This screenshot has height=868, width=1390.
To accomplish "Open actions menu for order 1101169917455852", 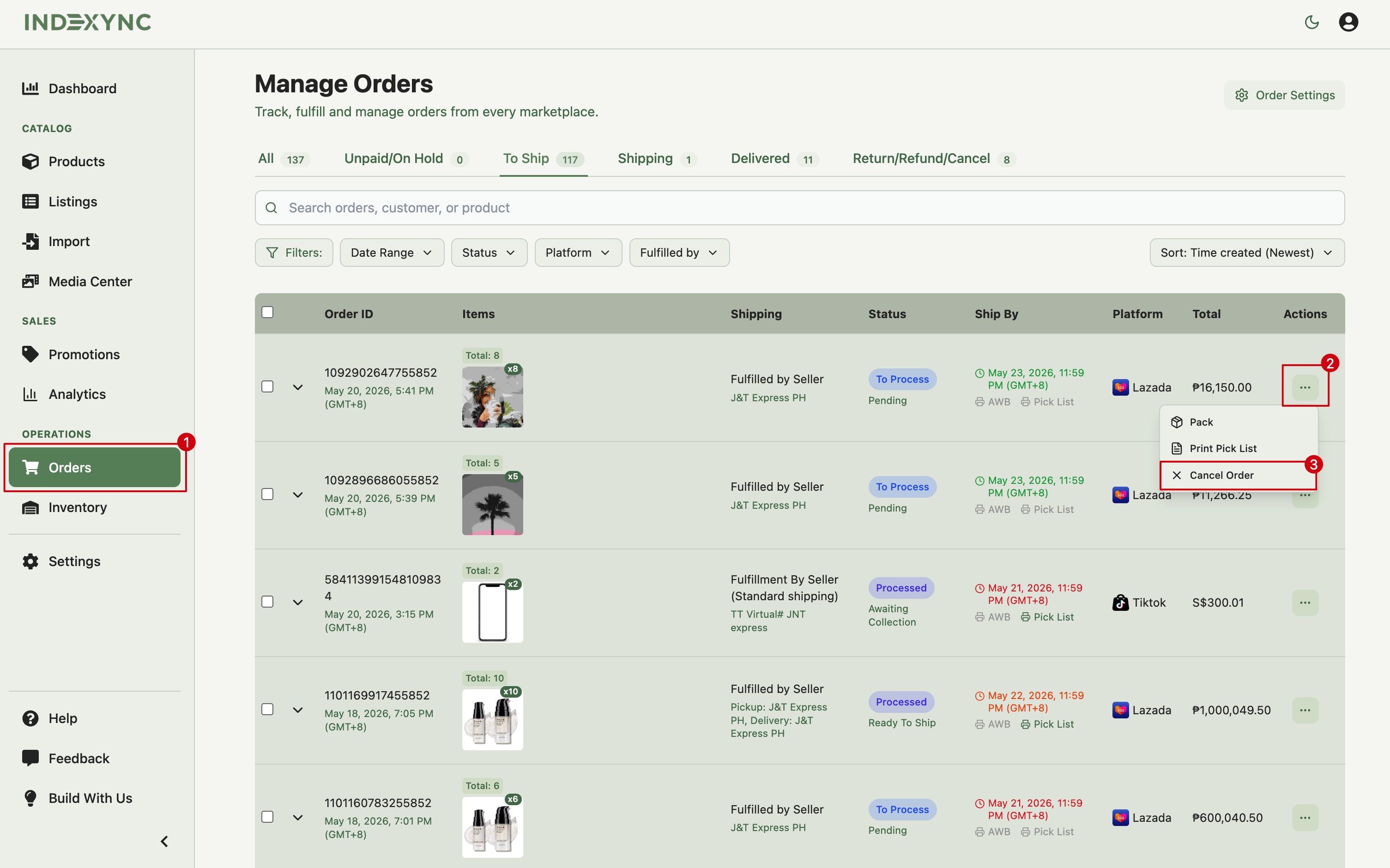I will click(x=1305, y=710).
